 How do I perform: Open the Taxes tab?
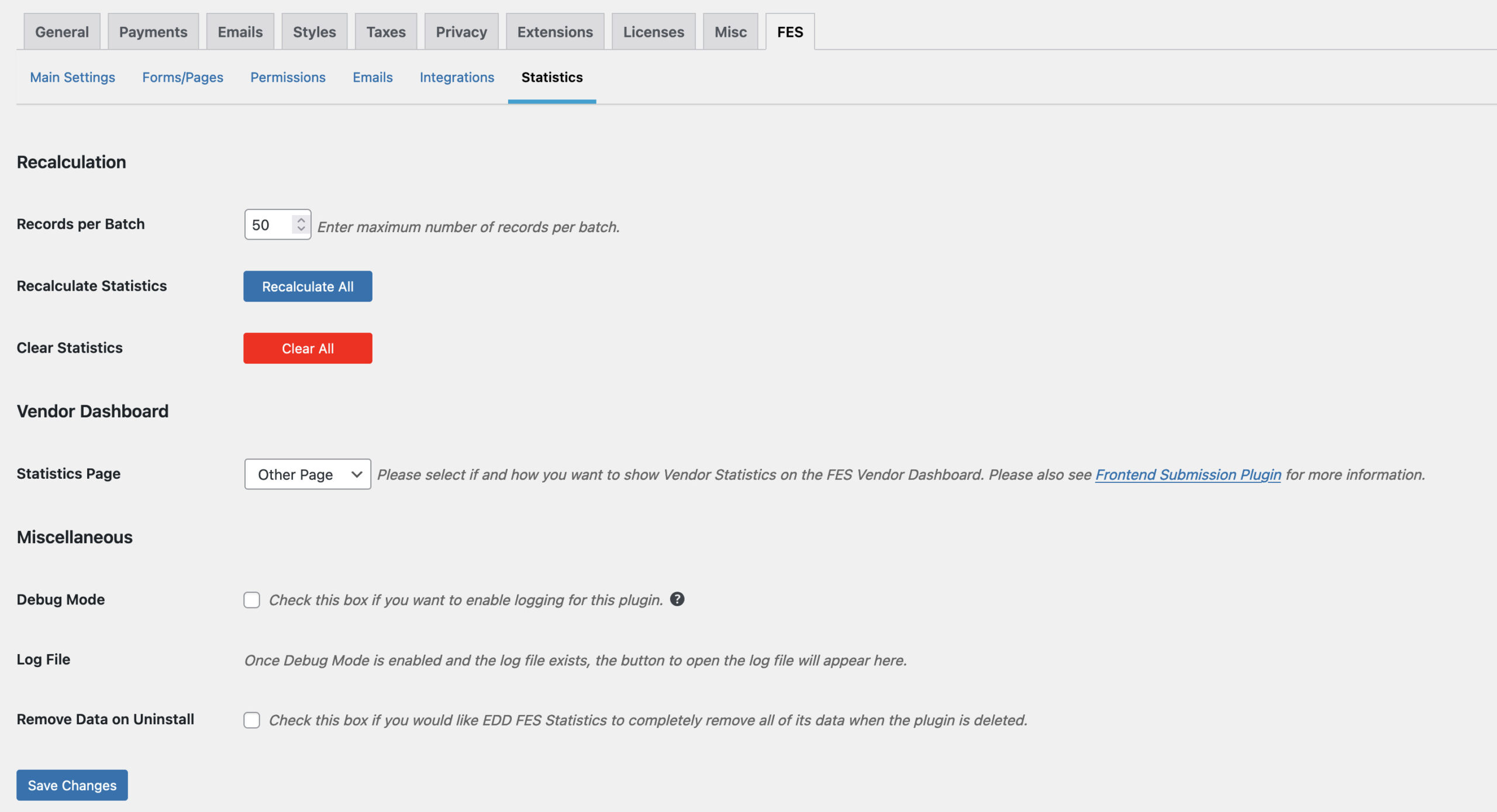(x=386, y=32)
